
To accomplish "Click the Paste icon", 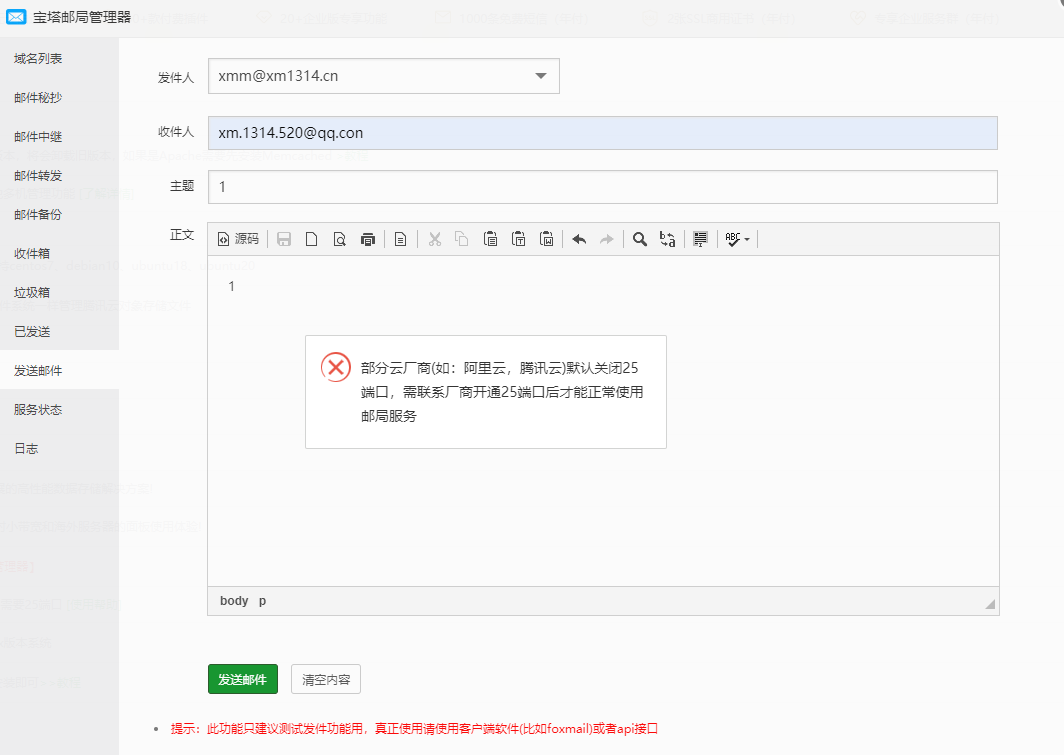I will pyautogui.click(x=491, y=239).
